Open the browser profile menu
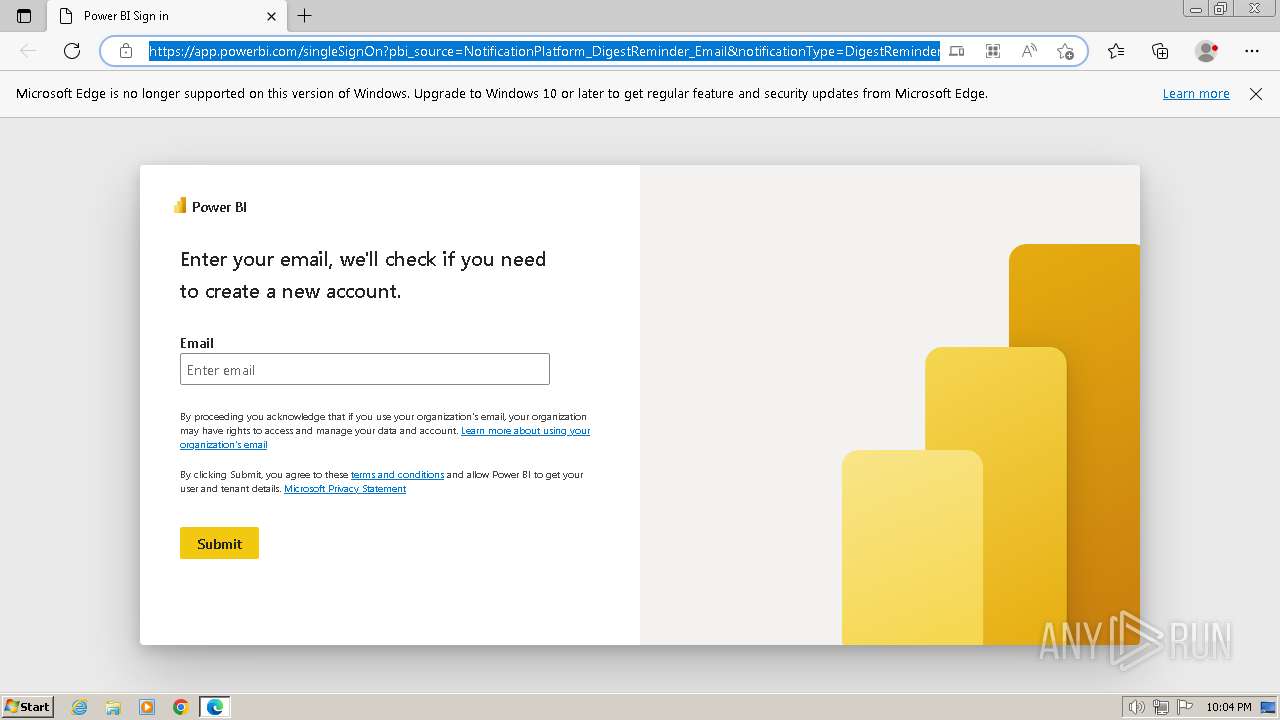 [x=1206, y=51]
